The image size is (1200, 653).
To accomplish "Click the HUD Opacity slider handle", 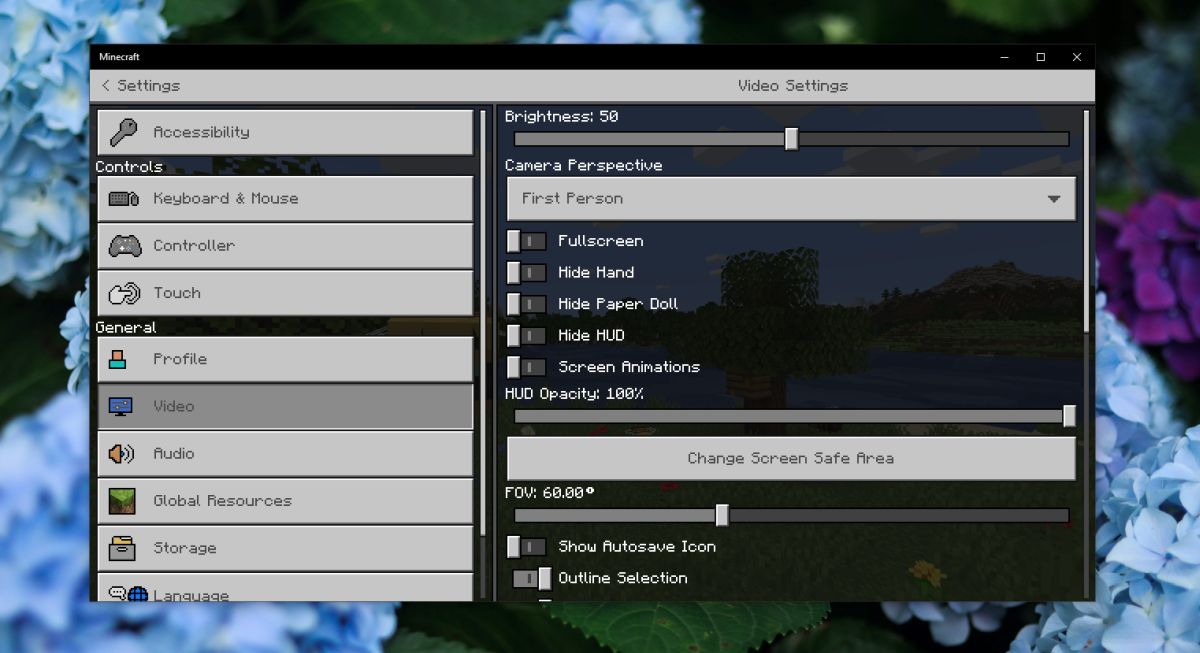I will click(x=1069, y=416).
